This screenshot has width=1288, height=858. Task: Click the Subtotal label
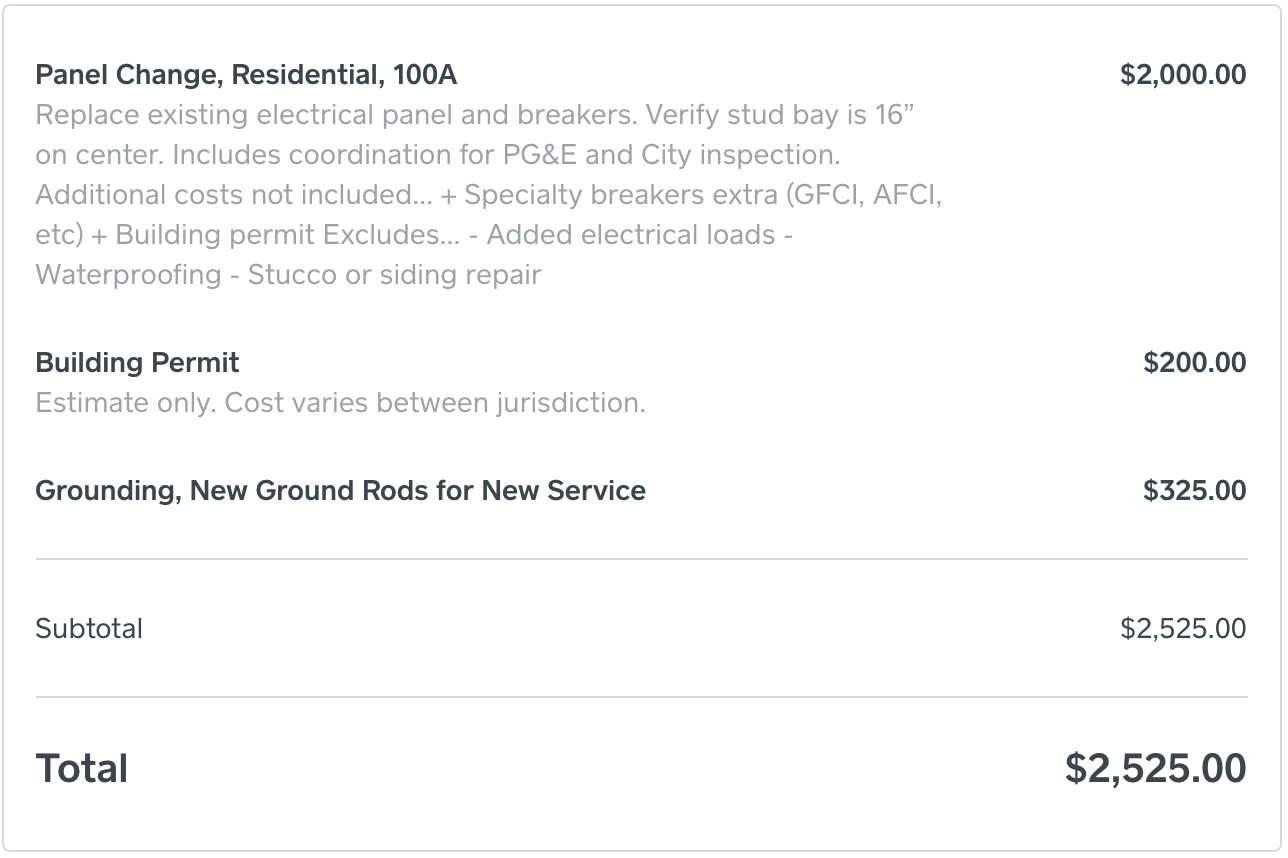click(89, 629)
